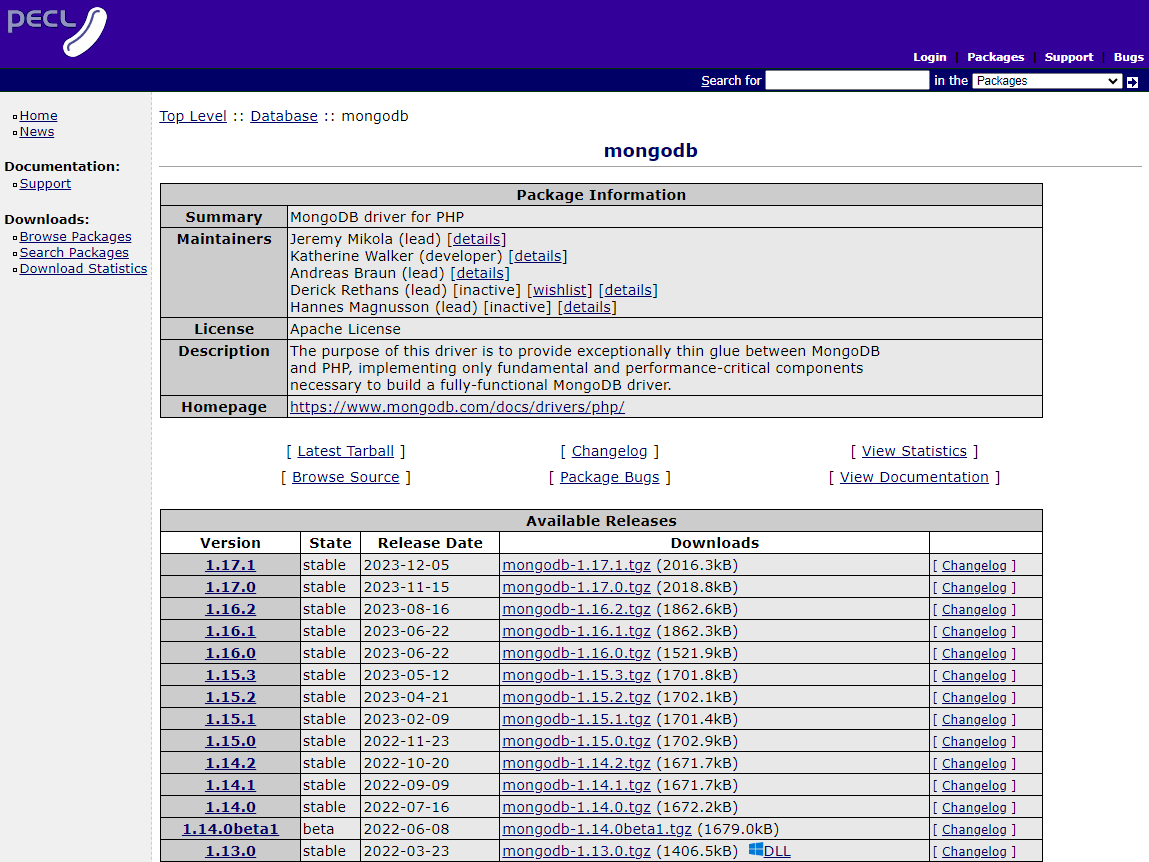Image resolution: width=1149 pixels, height=862 pixels.
Task: Download mongodb-1.16.0.tgz
Action: pos(577,653)
